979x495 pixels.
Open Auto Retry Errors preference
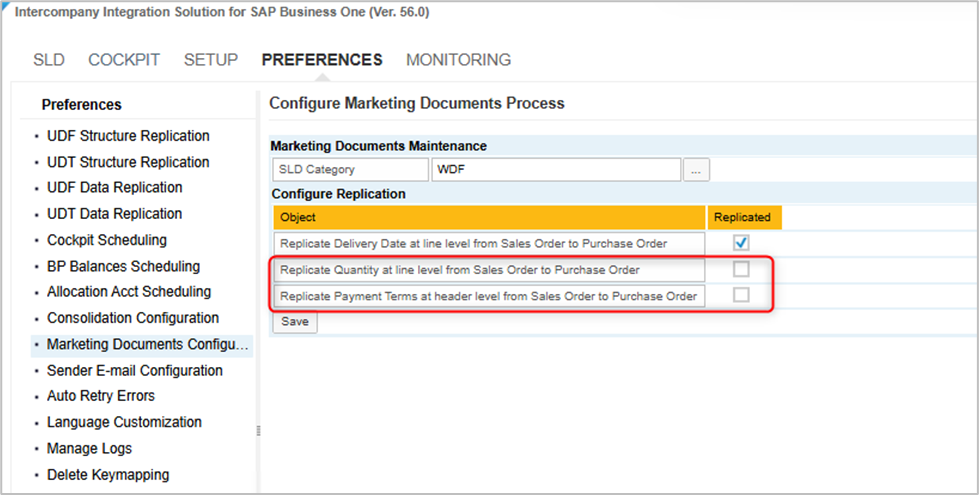101,396
